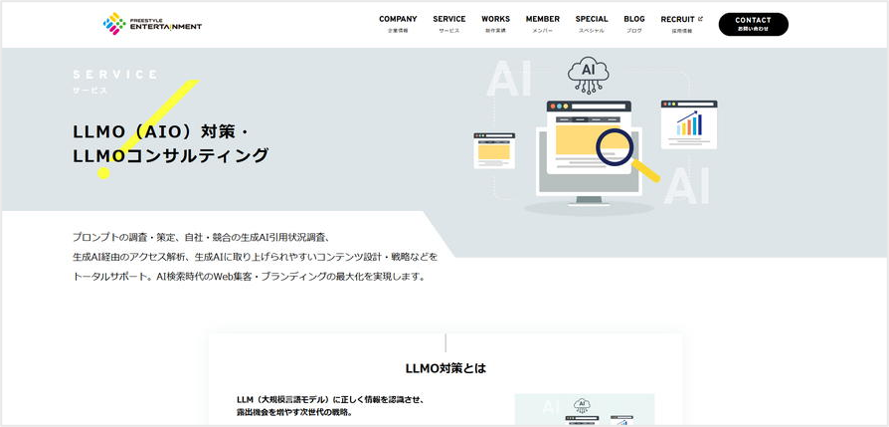Click the text LLM（大規模言語モデル）に正しく情報を認識させ、
The image size is (889, 427).
pyautogui.click(x=331, y=399)
